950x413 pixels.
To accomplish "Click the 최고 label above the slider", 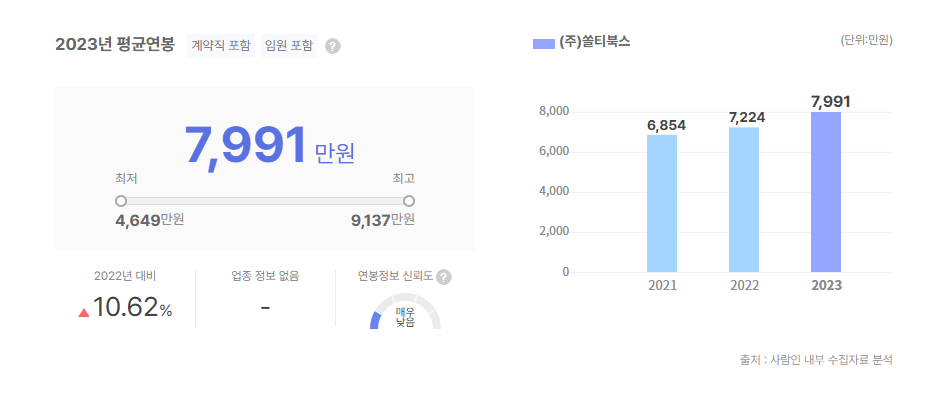I will coord(404,179).
